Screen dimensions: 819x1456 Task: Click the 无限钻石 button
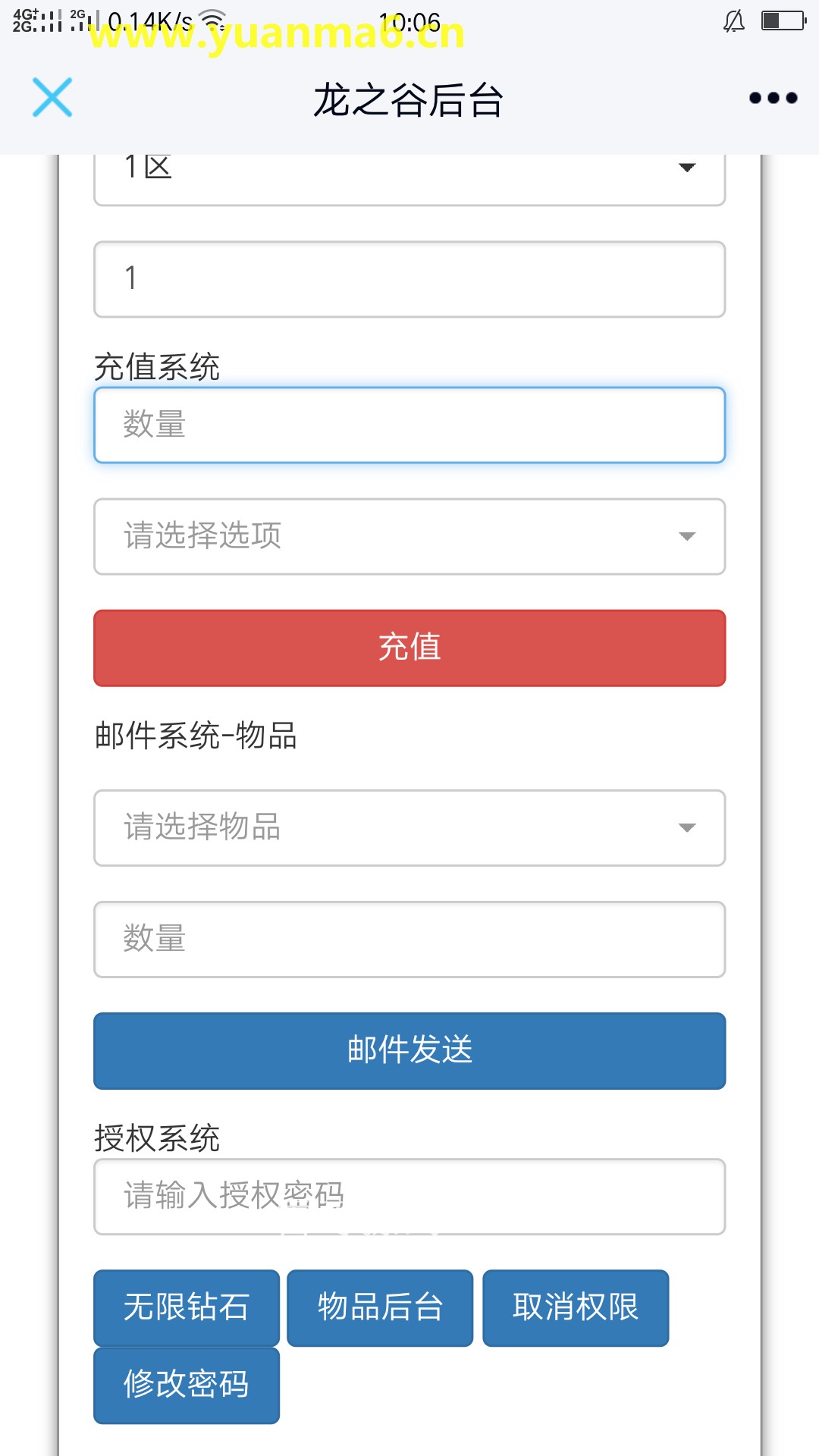click(187, 1307)
